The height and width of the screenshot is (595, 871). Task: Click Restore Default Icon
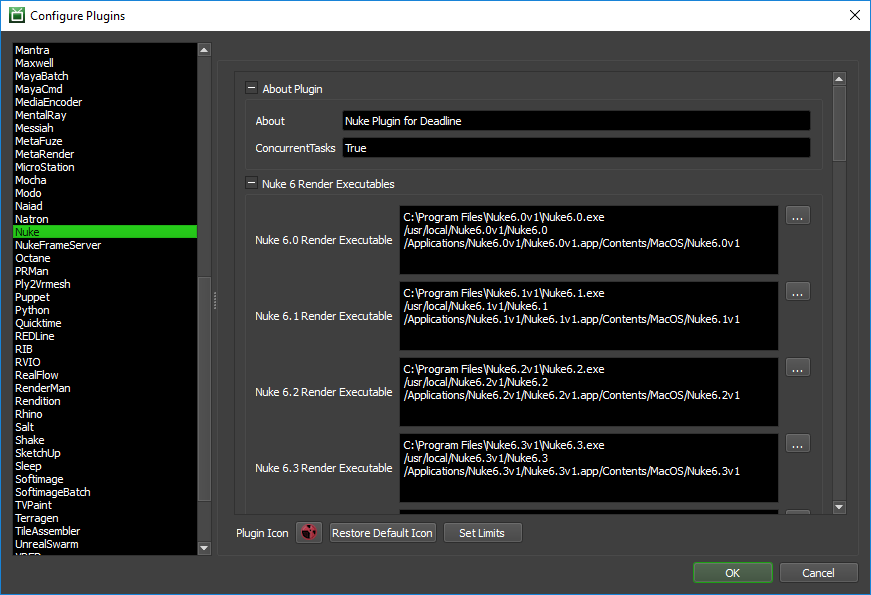382,532
